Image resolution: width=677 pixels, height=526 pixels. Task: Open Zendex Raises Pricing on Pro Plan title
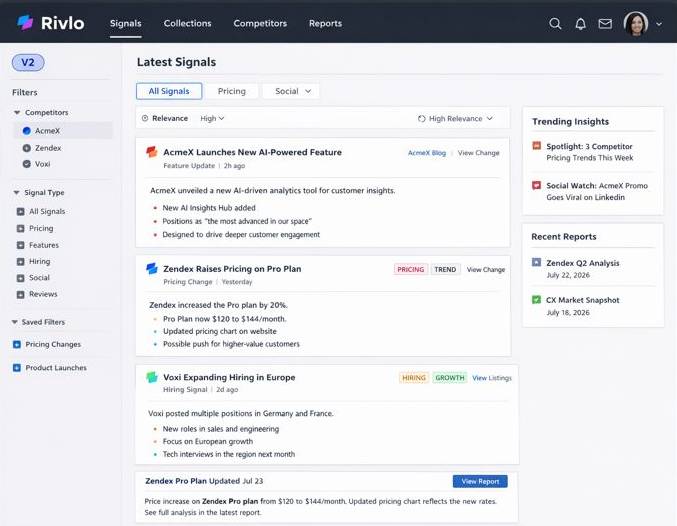pos(232,269)
